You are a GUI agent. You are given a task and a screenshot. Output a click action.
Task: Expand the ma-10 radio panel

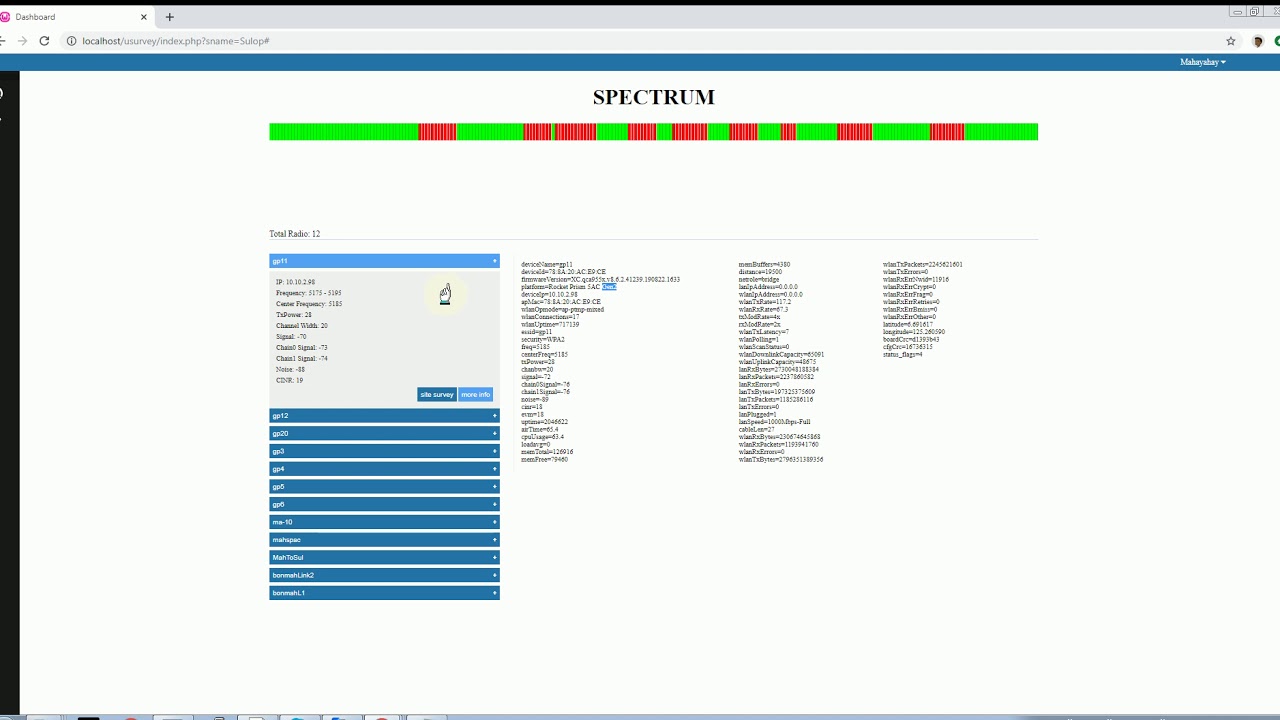click(x=384, y=522)
